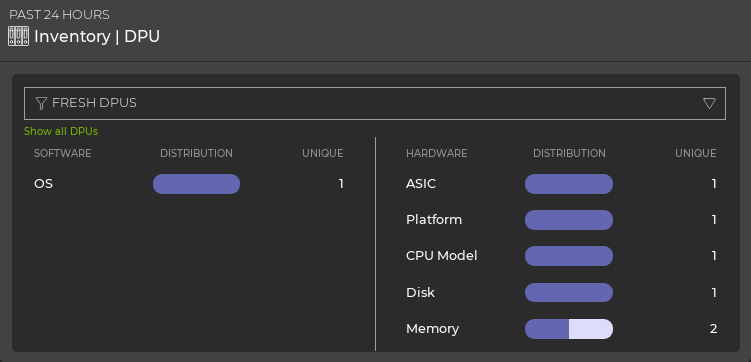Image resolution: width=751 pixels, height=362 pixels.
Task: Click the OS unique count 1
Action: tap(341, 184)
